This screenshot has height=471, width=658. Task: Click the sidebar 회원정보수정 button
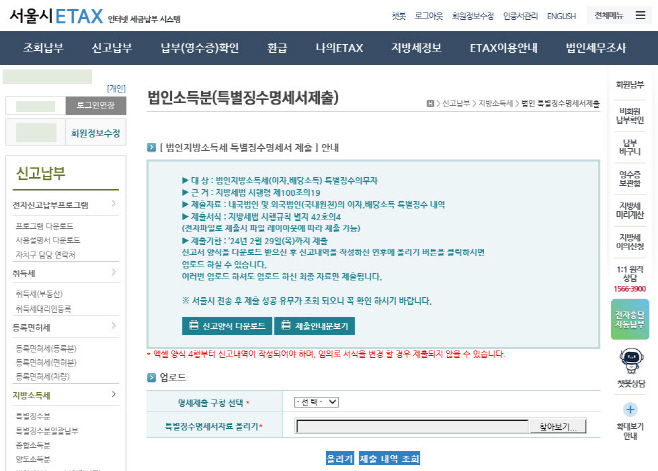[x=96, y=133]
